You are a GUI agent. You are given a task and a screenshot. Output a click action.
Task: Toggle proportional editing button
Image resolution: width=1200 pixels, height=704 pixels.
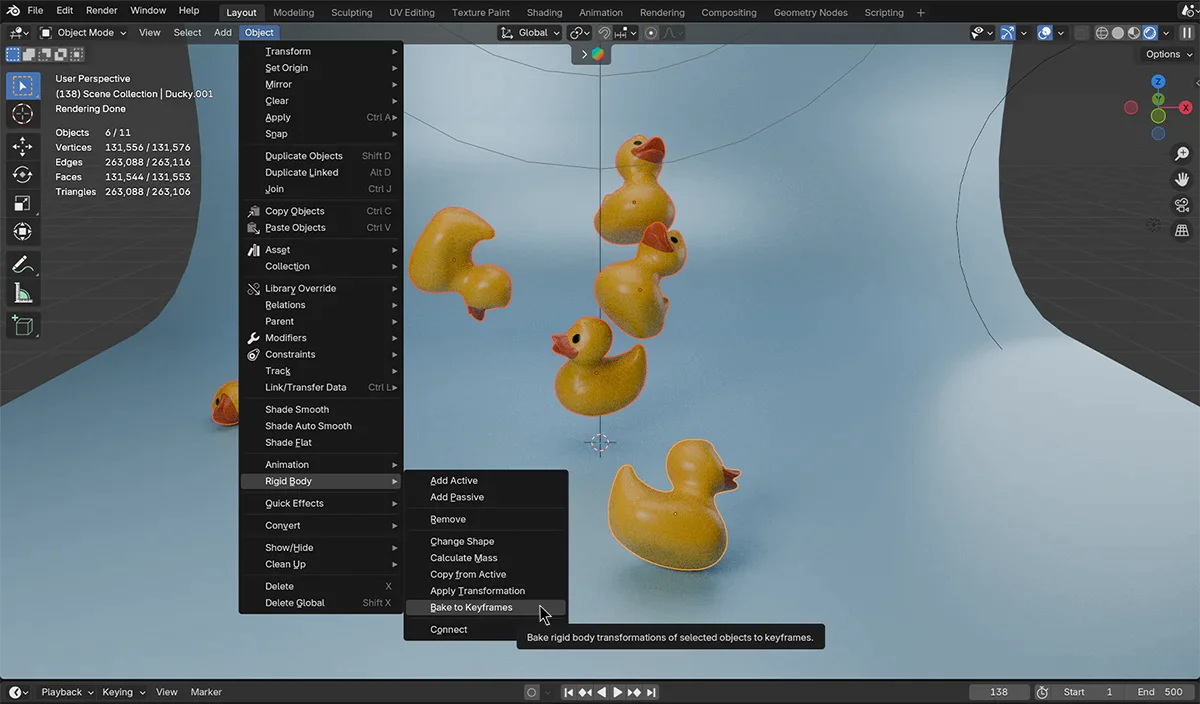point(652,33)
